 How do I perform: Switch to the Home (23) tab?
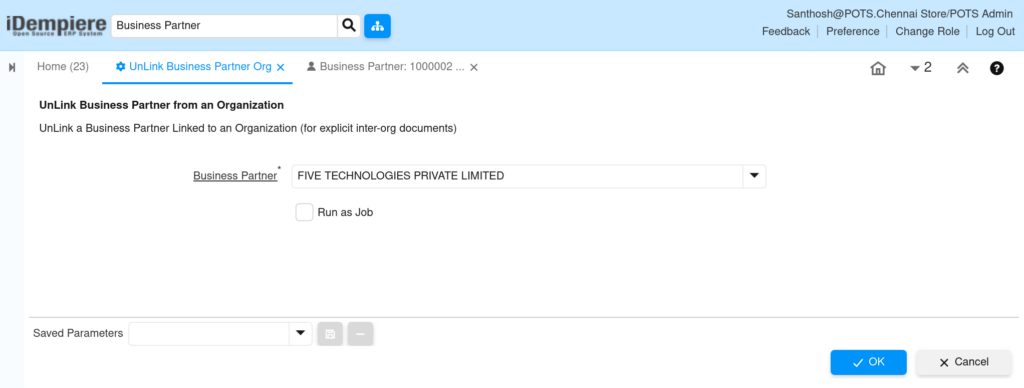coord(63,67)
